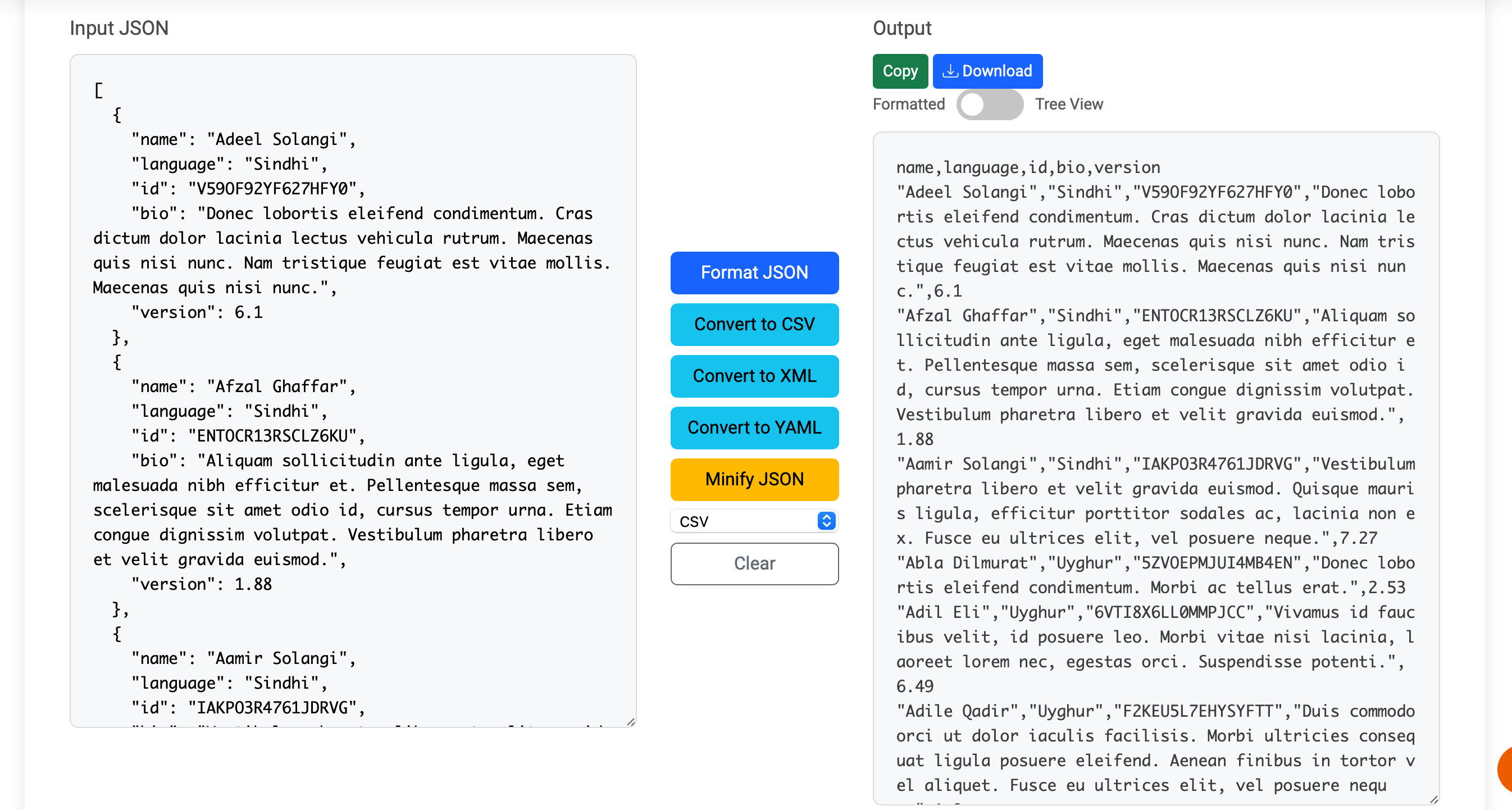Click the Format JSON button
Viewport: 1512px width, 810px height.
tap(754, 273)
